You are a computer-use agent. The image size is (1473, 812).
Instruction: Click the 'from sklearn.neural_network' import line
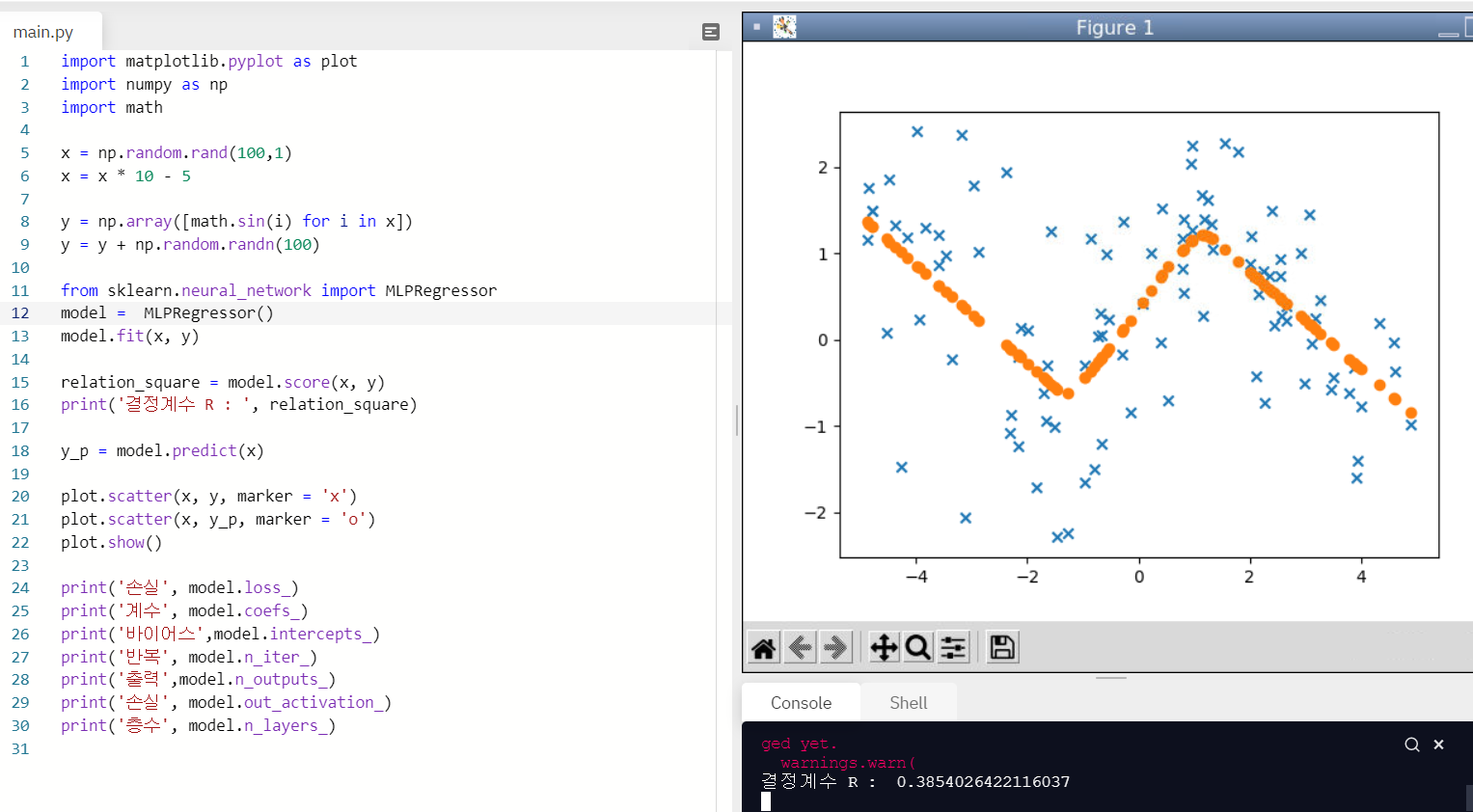[x=279, y=291]
